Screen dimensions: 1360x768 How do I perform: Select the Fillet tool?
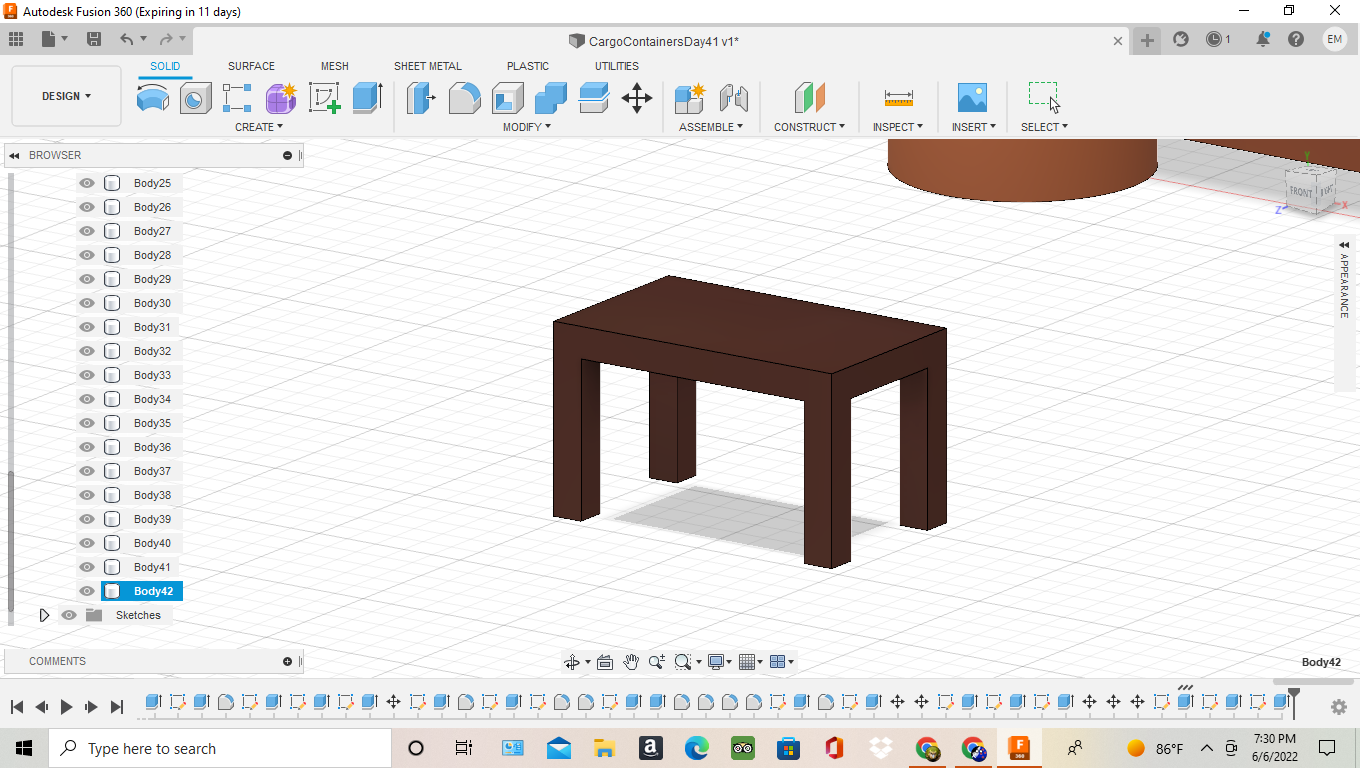click(x=464, y=98)
